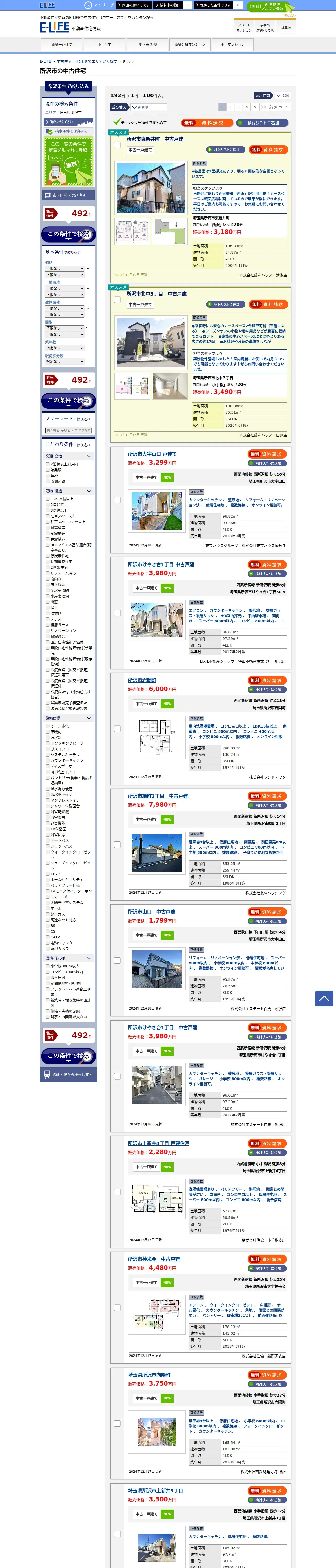The image size is (336, 1568).
Task: Click the 検討リストに追加 button for 埼玉県所沢市上新井3丁目
Action: click(x=267, y=1500)
